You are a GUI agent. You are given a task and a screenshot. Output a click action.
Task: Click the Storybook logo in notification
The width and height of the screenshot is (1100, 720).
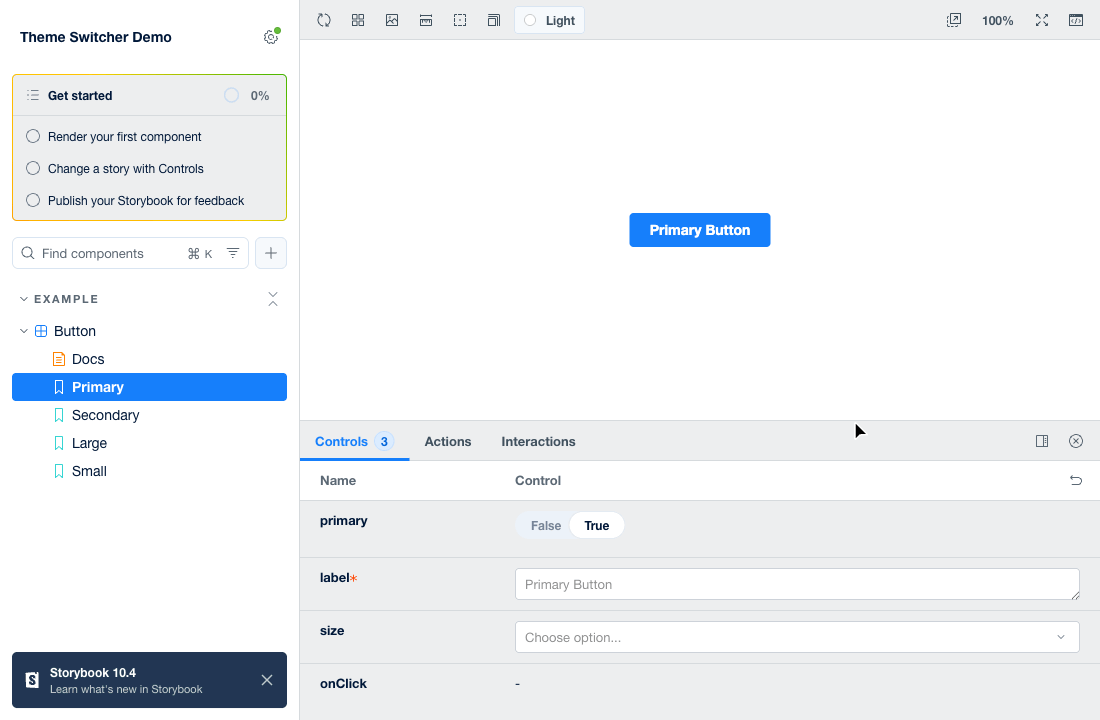coord(32,680)
